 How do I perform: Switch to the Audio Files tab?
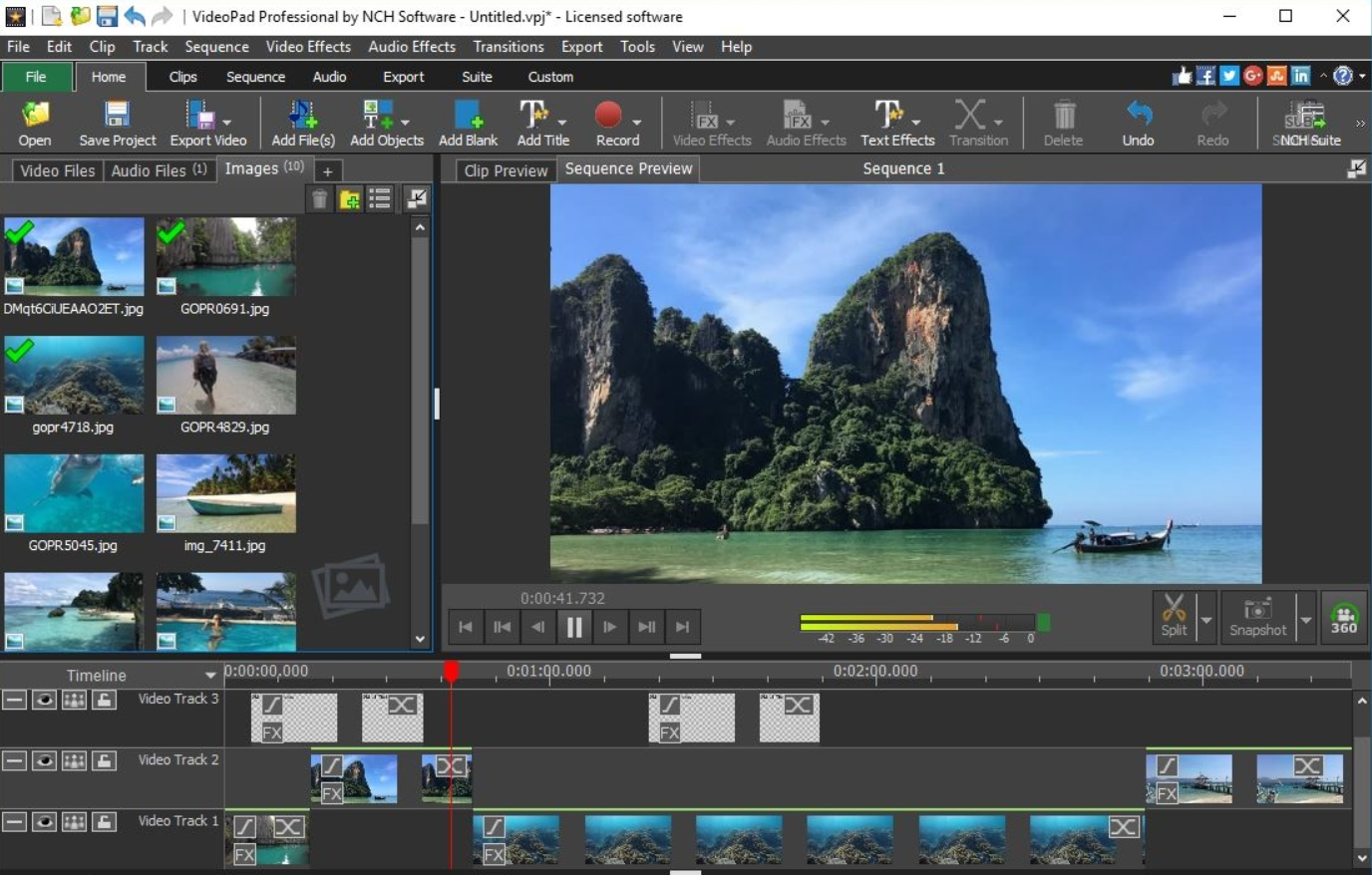click(x=159, y=170)
